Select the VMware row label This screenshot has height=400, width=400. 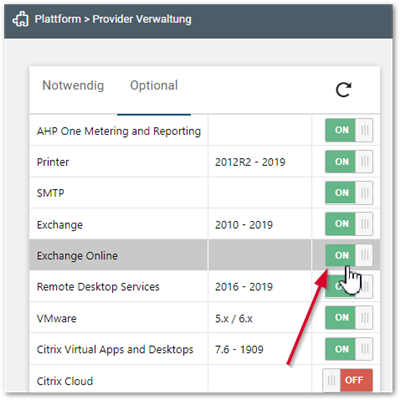[x=56, y=318]
